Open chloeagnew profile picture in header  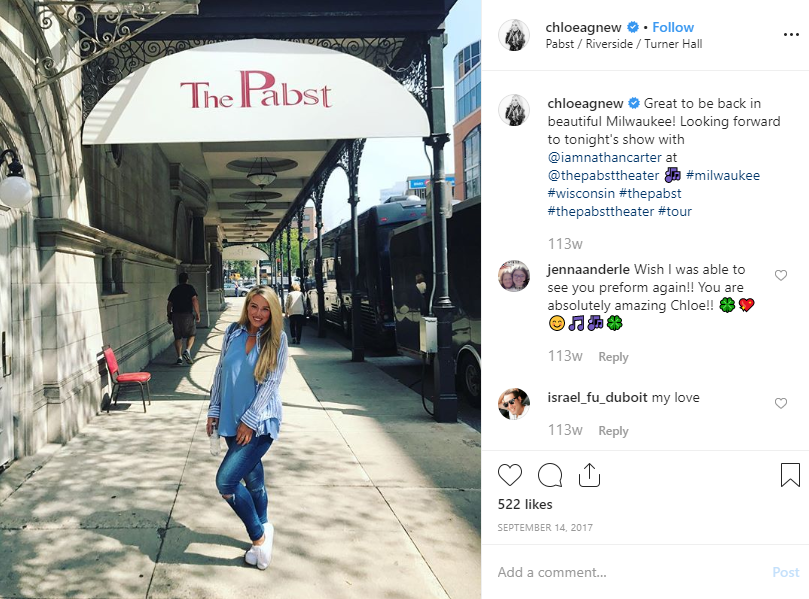click(514, 35)
